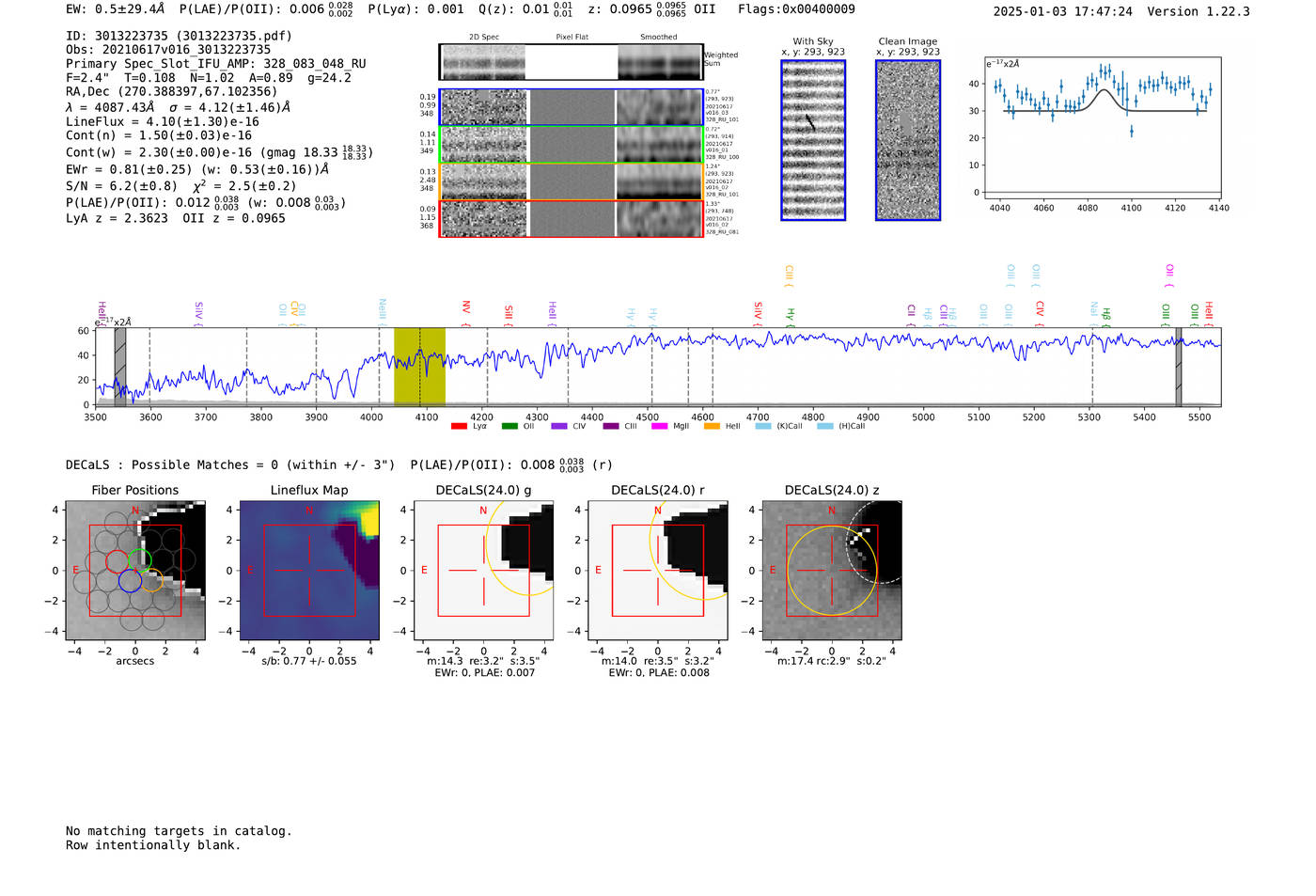
Task: Click the orange fiber circle in Fiber Positions
Action: click(x=150, y=580)
